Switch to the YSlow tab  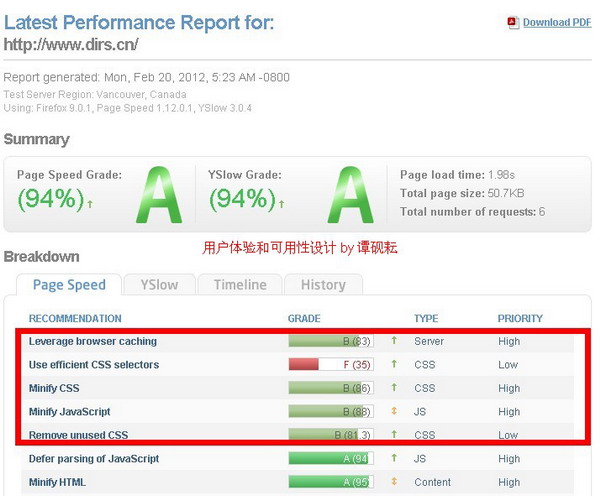click(x=159, y=285)
